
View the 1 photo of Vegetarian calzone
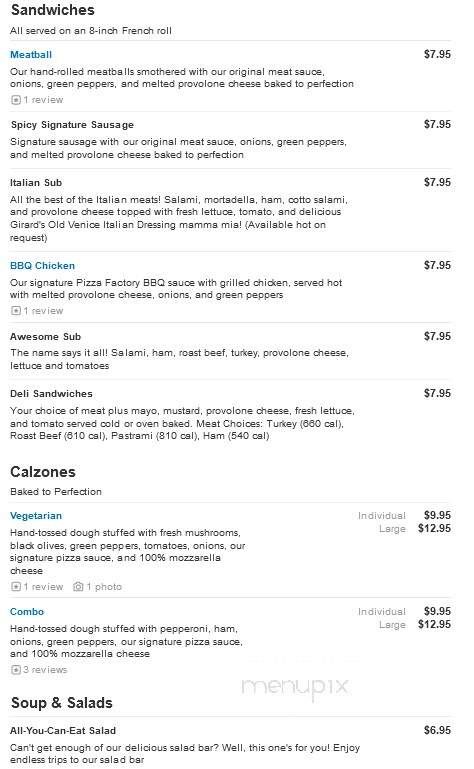click(x=104, y=587)
